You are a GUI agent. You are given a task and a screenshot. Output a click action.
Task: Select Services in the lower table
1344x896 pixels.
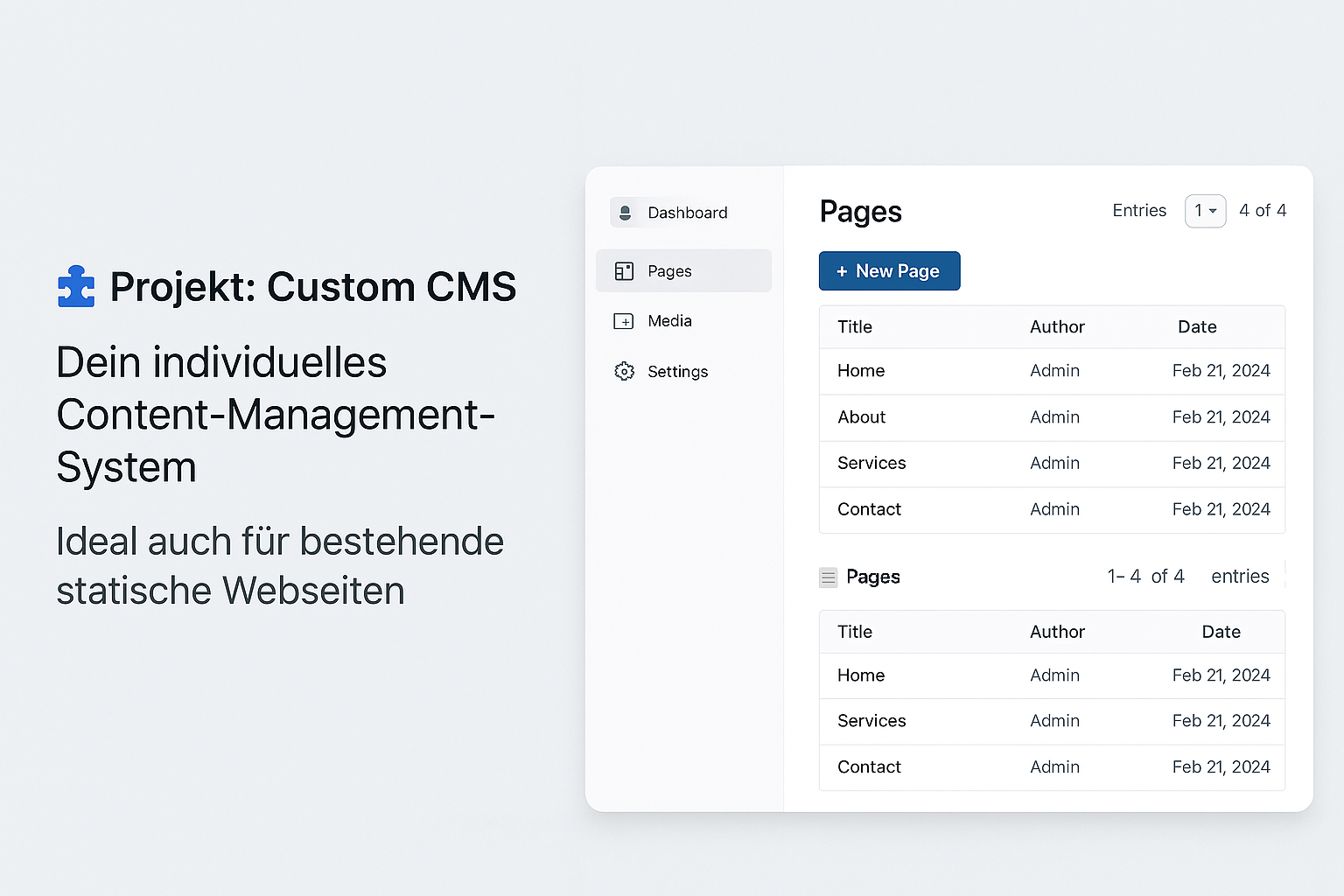871,721
